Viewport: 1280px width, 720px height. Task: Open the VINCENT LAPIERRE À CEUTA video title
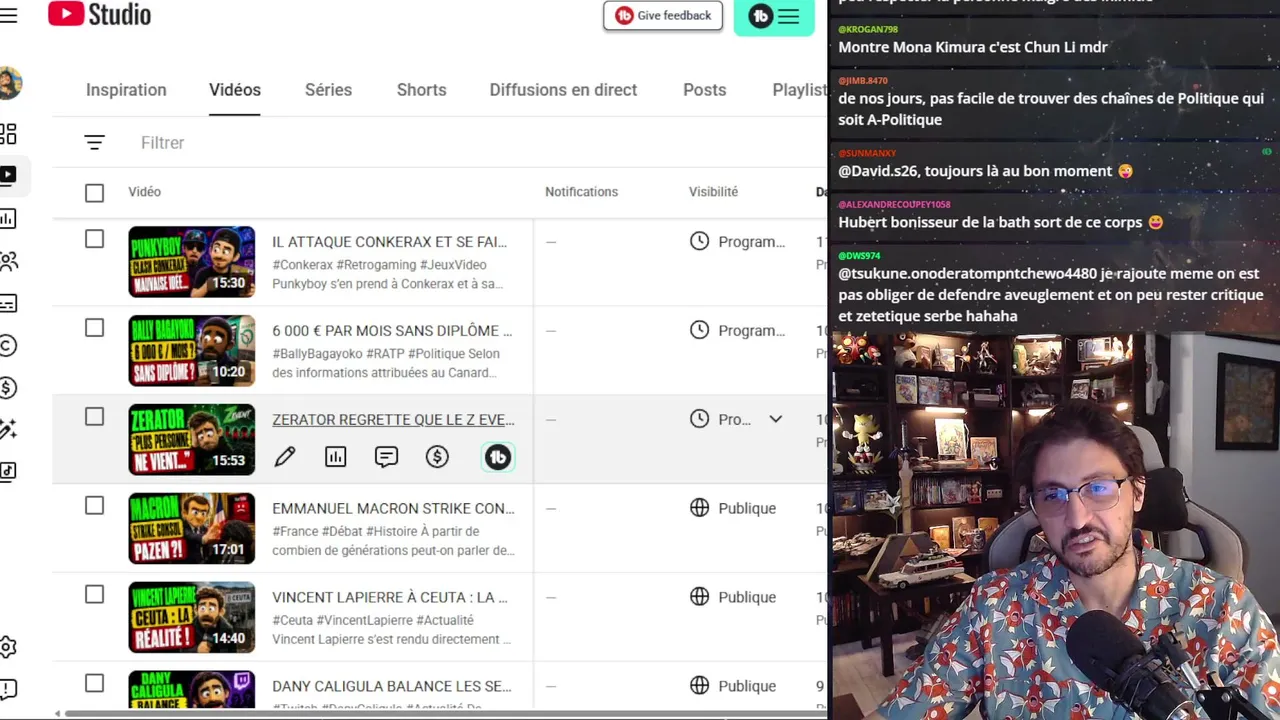tap(390, 597)
